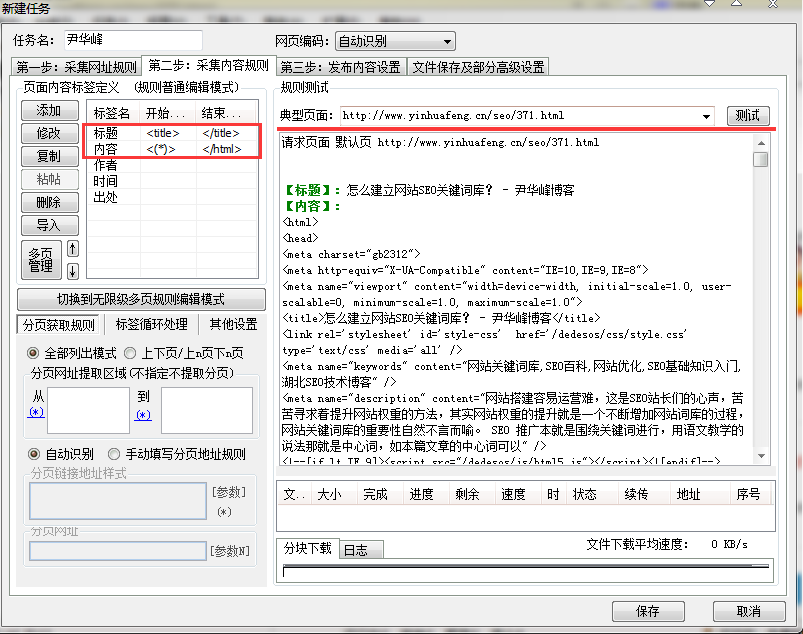Click the move-down arrow beside 多页管理

[72, 271]
